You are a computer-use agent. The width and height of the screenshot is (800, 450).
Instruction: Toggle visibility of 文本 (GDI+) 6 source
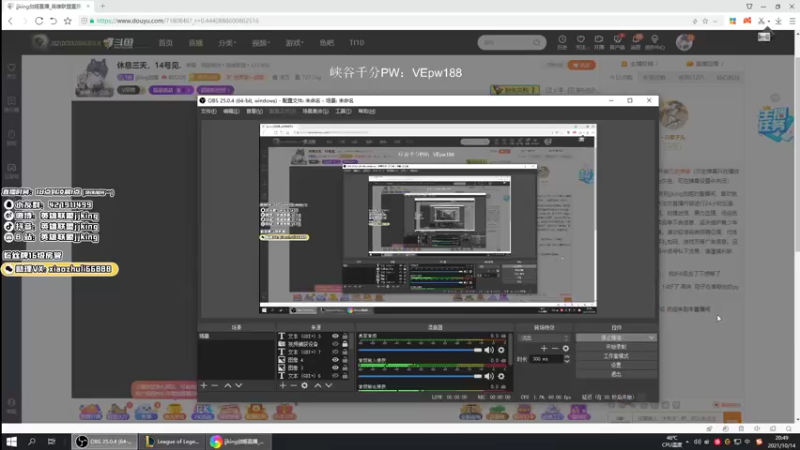coord(335,376)
